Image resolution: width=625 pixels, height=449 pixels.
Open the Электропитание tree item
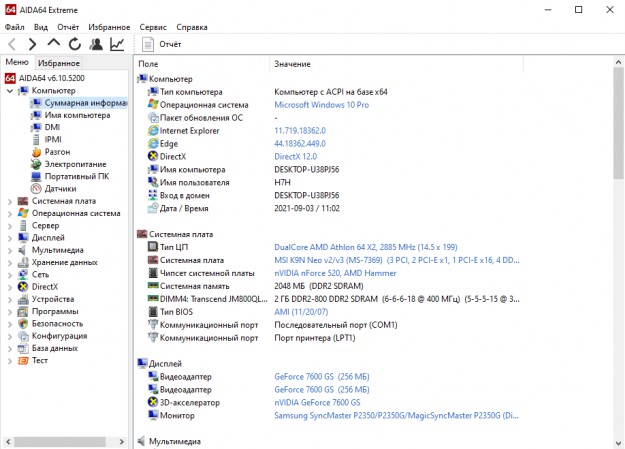coord(75,164)
